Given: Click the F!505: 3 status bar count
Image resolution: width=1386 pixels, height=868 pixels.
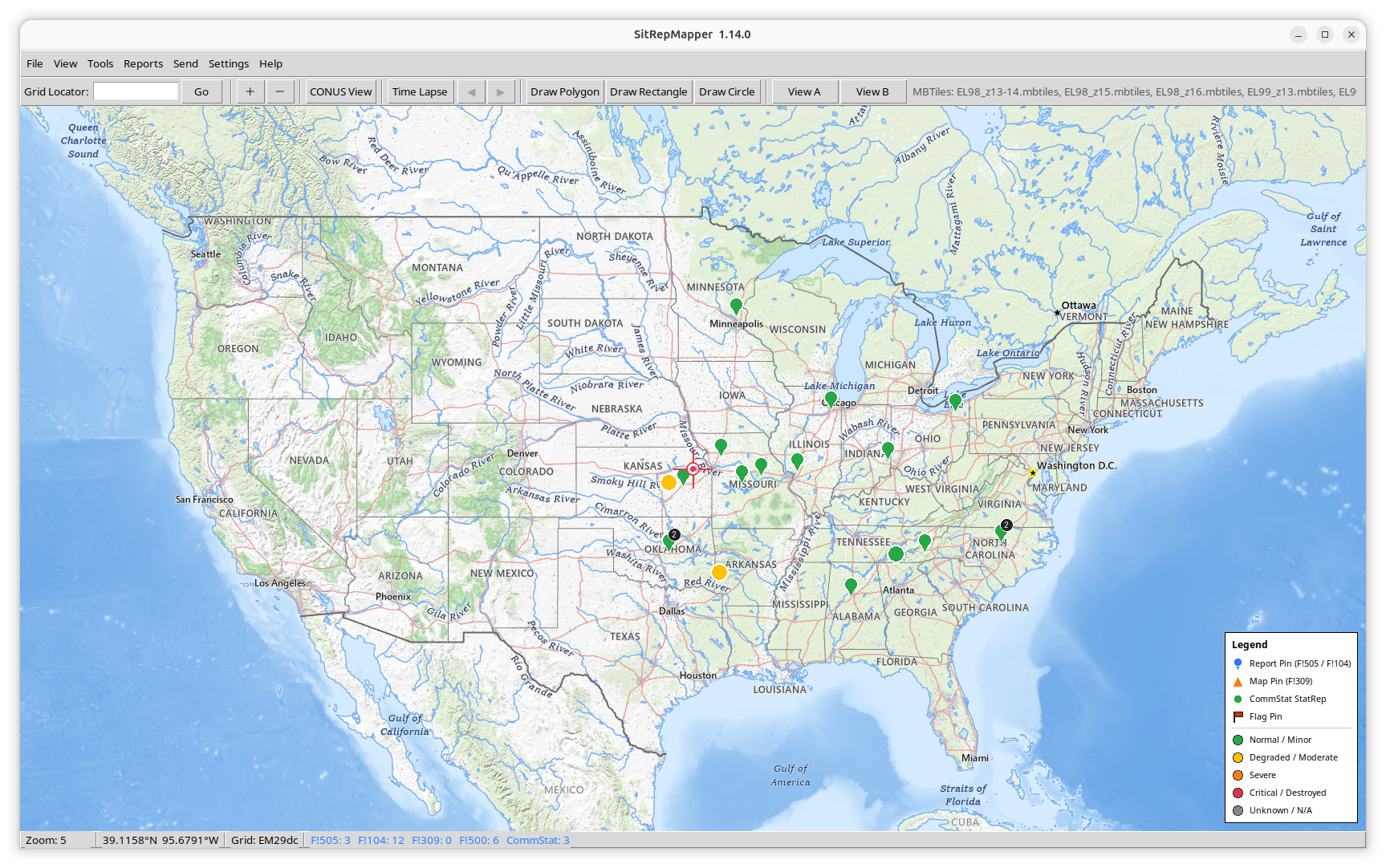Looking at the screenshot, I should (x=331, y=840).
